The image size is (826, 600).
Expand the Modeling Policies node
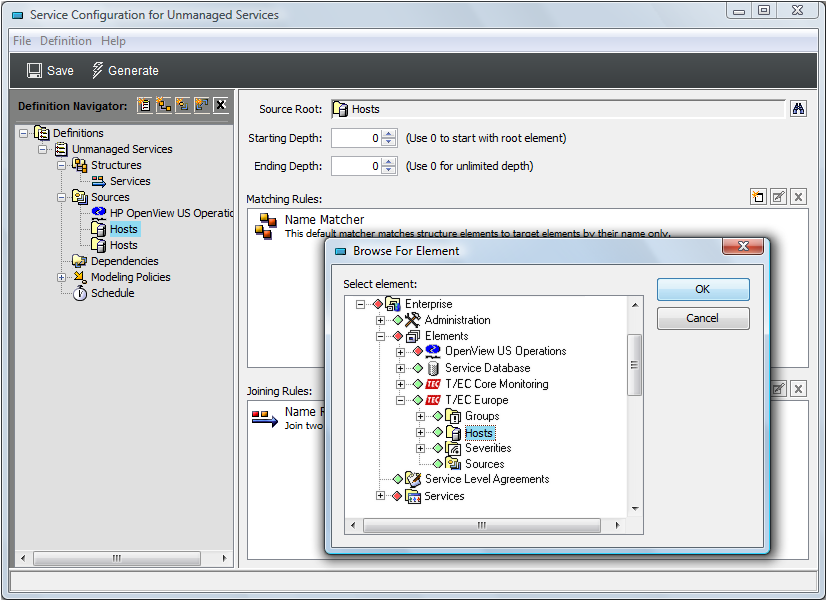[x=62, y=277]
